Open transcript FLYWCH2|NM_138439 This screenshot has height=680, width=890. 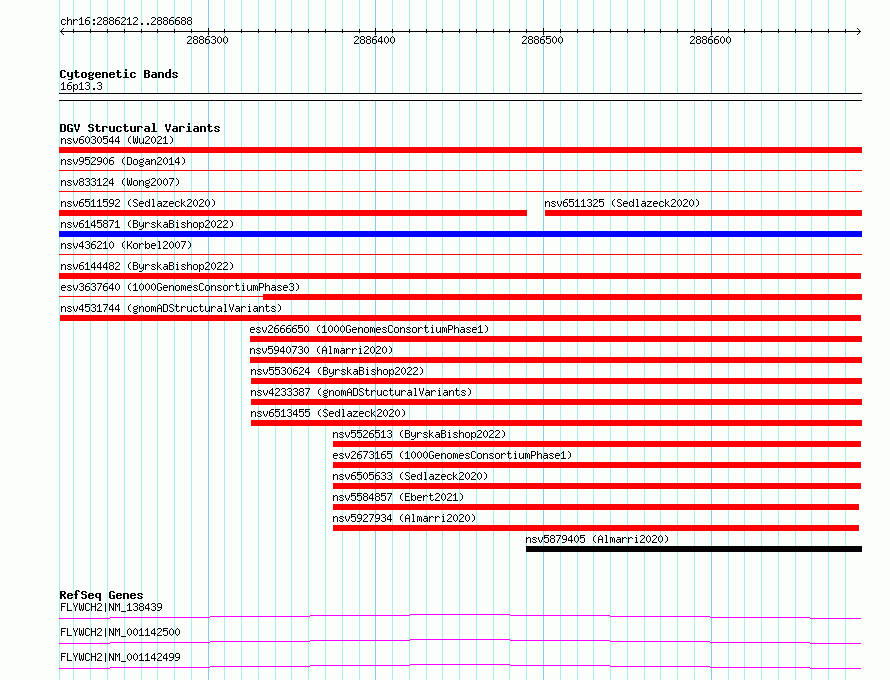pos(111,607)
